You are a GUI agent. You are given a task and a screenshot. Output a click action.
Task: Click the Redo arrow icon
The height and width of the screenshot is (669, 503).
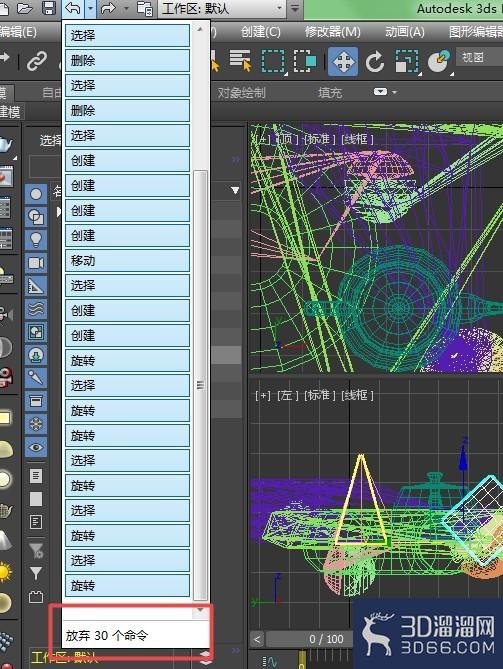pyautogui.click(x=109, y=8)
